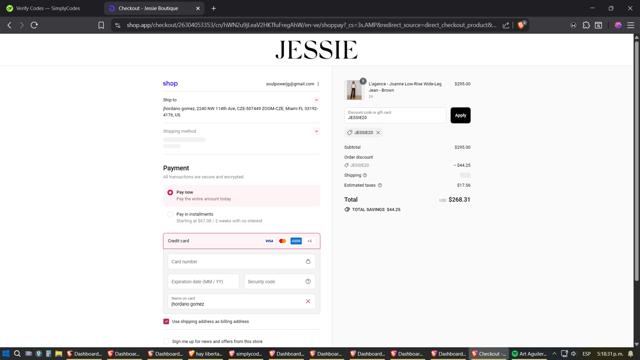Screen dimensions: 640x360
Task: Open a new browser tab
Action: tap(213, 8)
